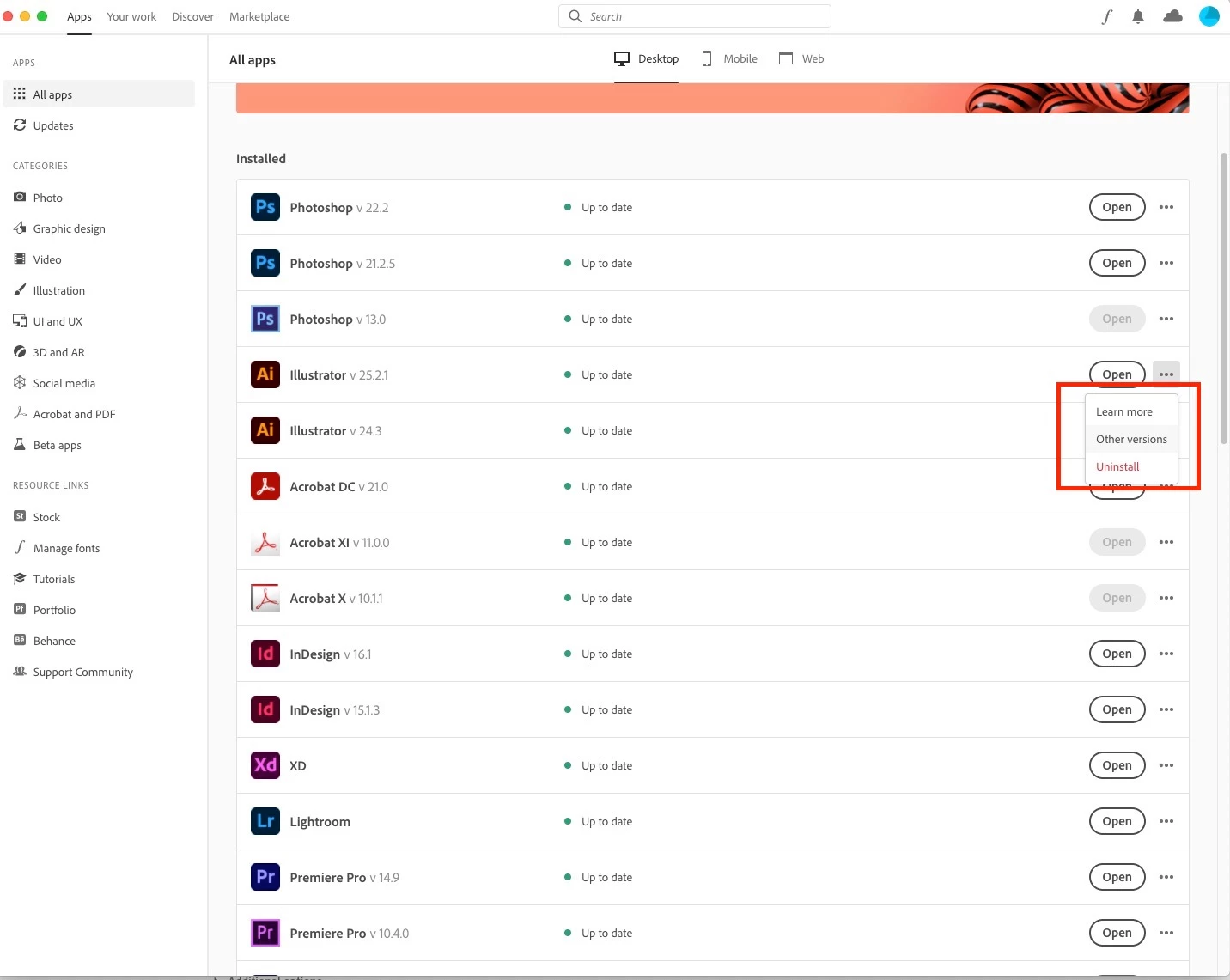This screenshot has width=1230, height=980.
Task: Open more options for XD
Action: coord(1166,765)
